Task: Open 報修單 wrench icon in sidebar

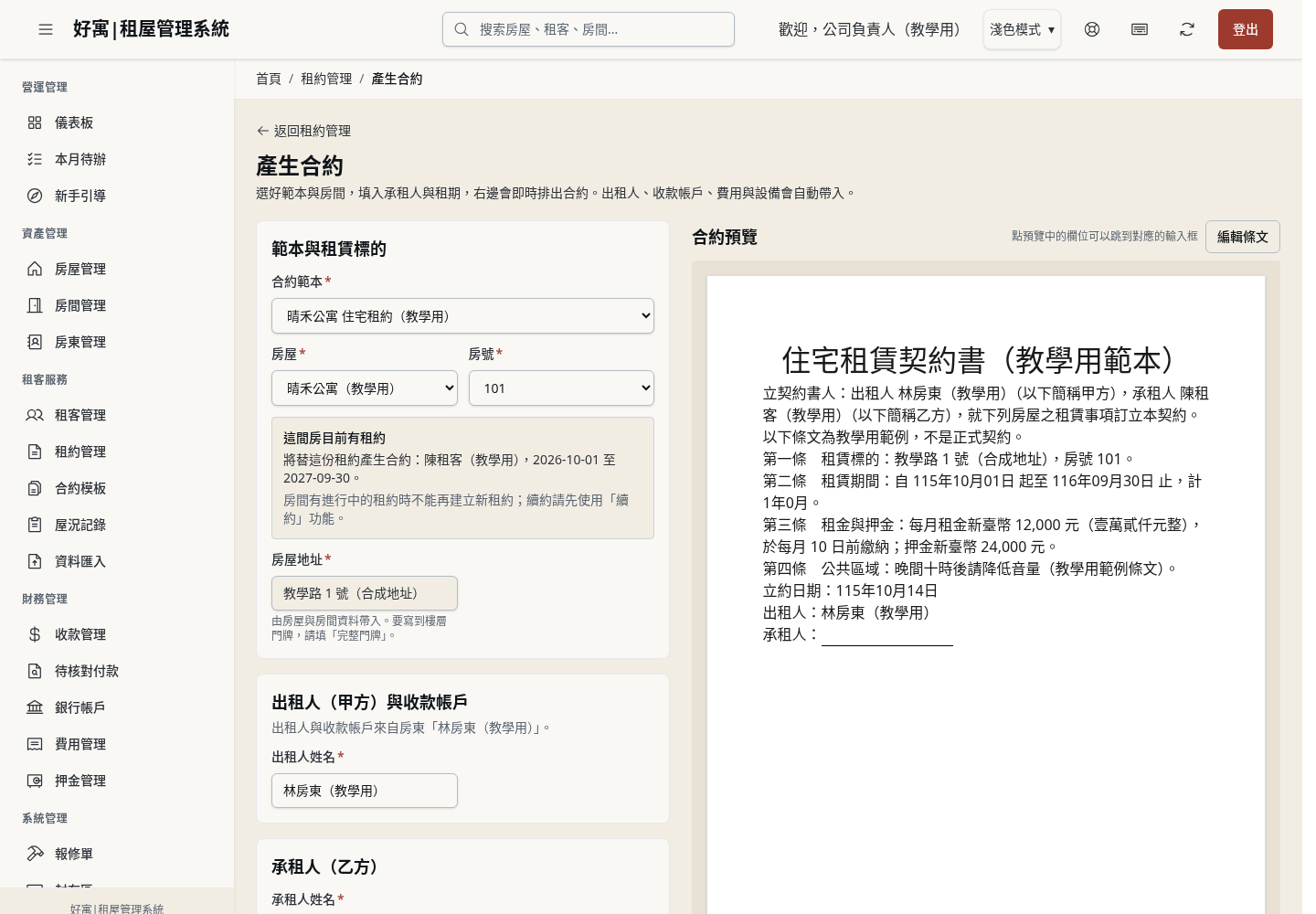Action: tap(35, 854)
